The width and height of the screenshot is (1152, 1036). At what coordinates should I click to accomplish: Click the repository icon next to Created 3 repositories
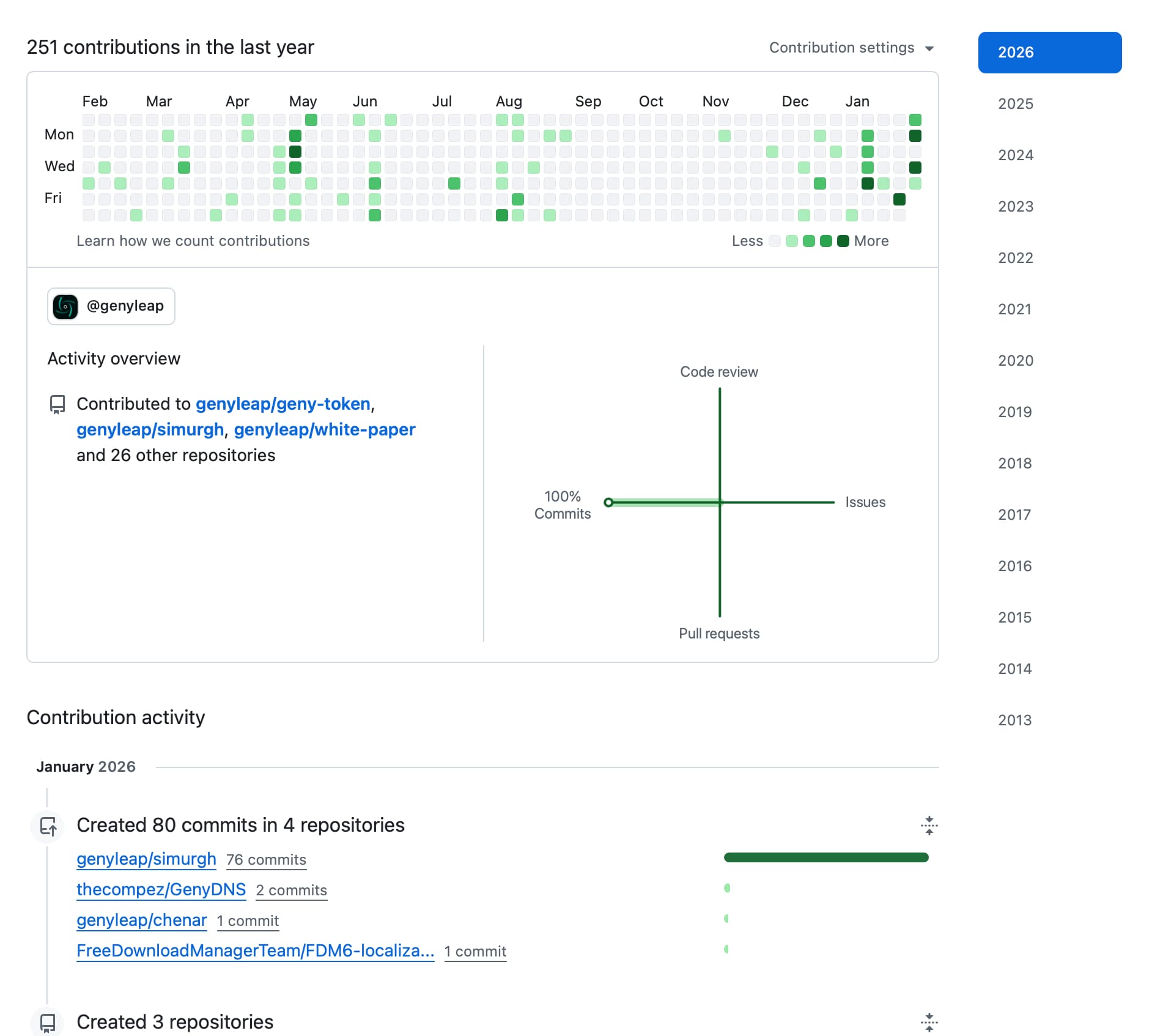click(x=48, y=1023)
